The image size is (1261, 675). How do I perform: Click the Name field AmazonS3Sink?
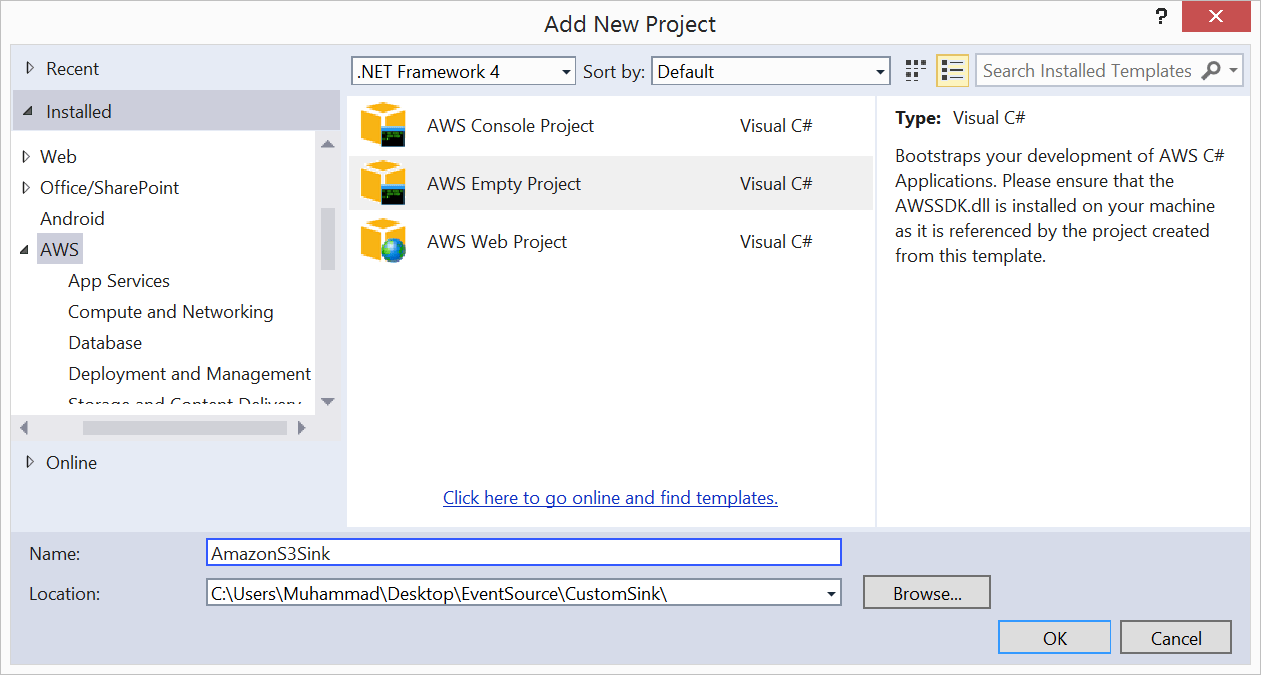pos(524,552)
